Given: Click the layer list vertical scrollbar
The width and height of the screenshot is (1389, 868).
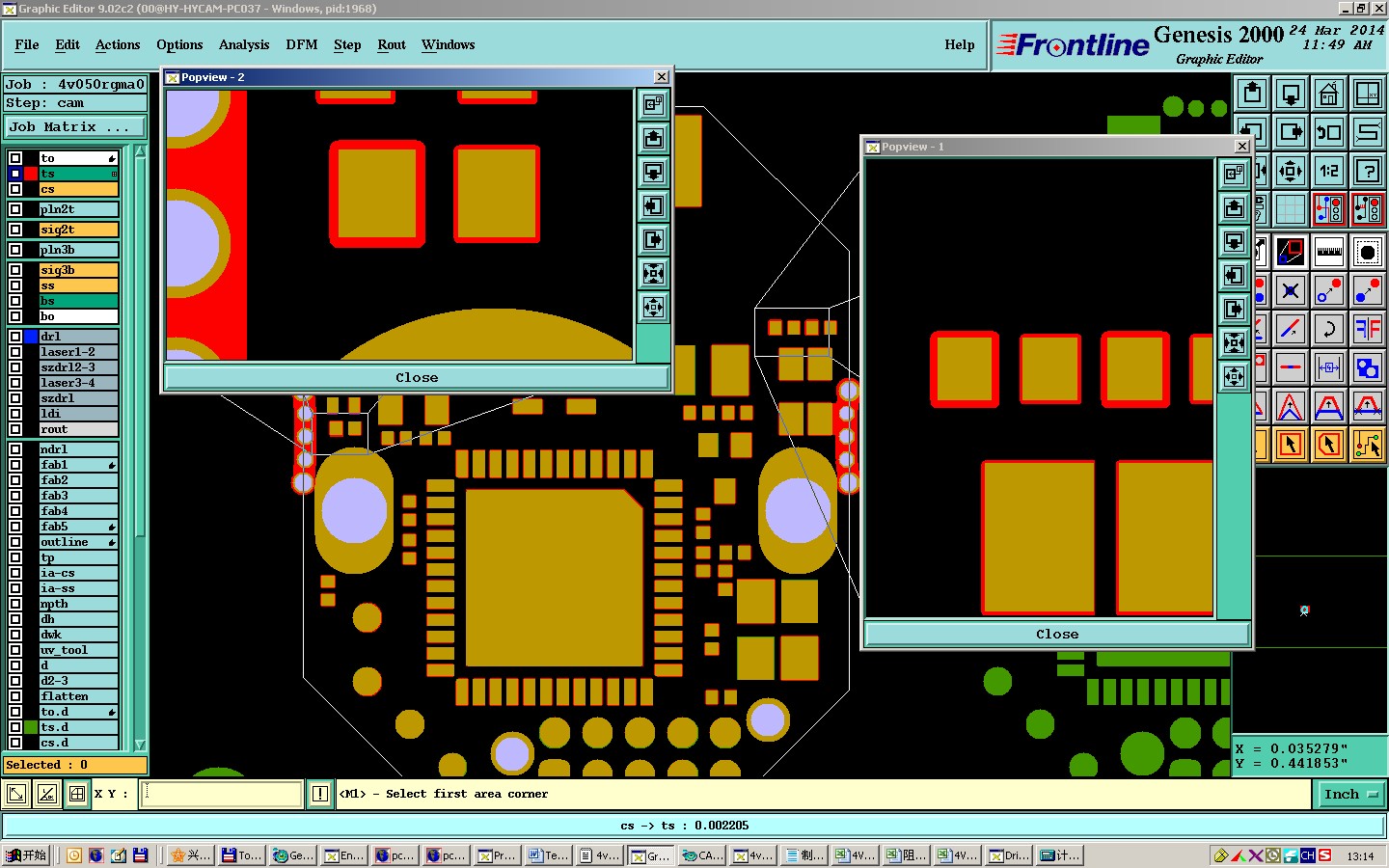Looking at the screenshot, I should pos(141,347).
